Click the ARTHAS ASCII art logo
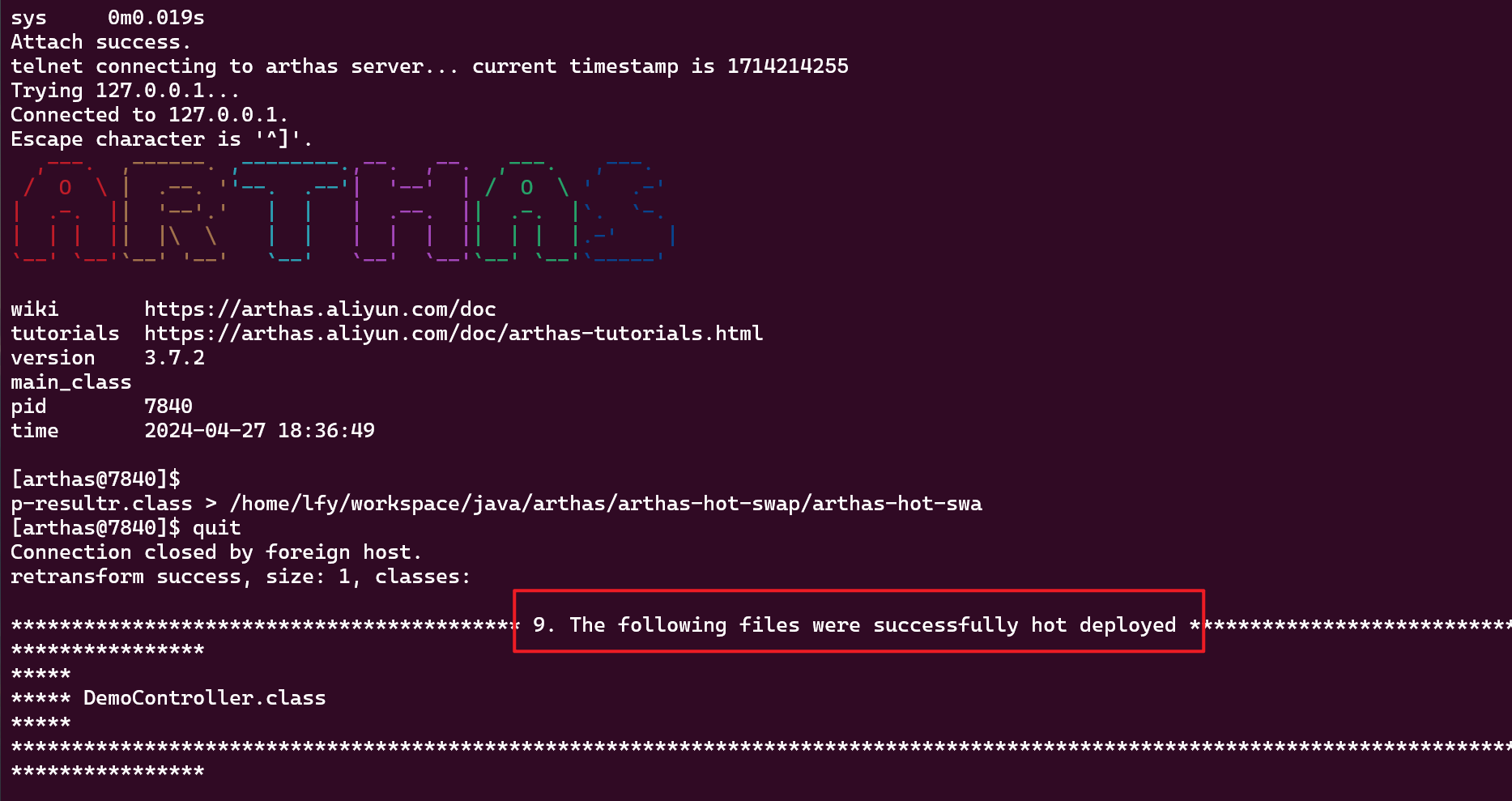 [x=343, y=211]
